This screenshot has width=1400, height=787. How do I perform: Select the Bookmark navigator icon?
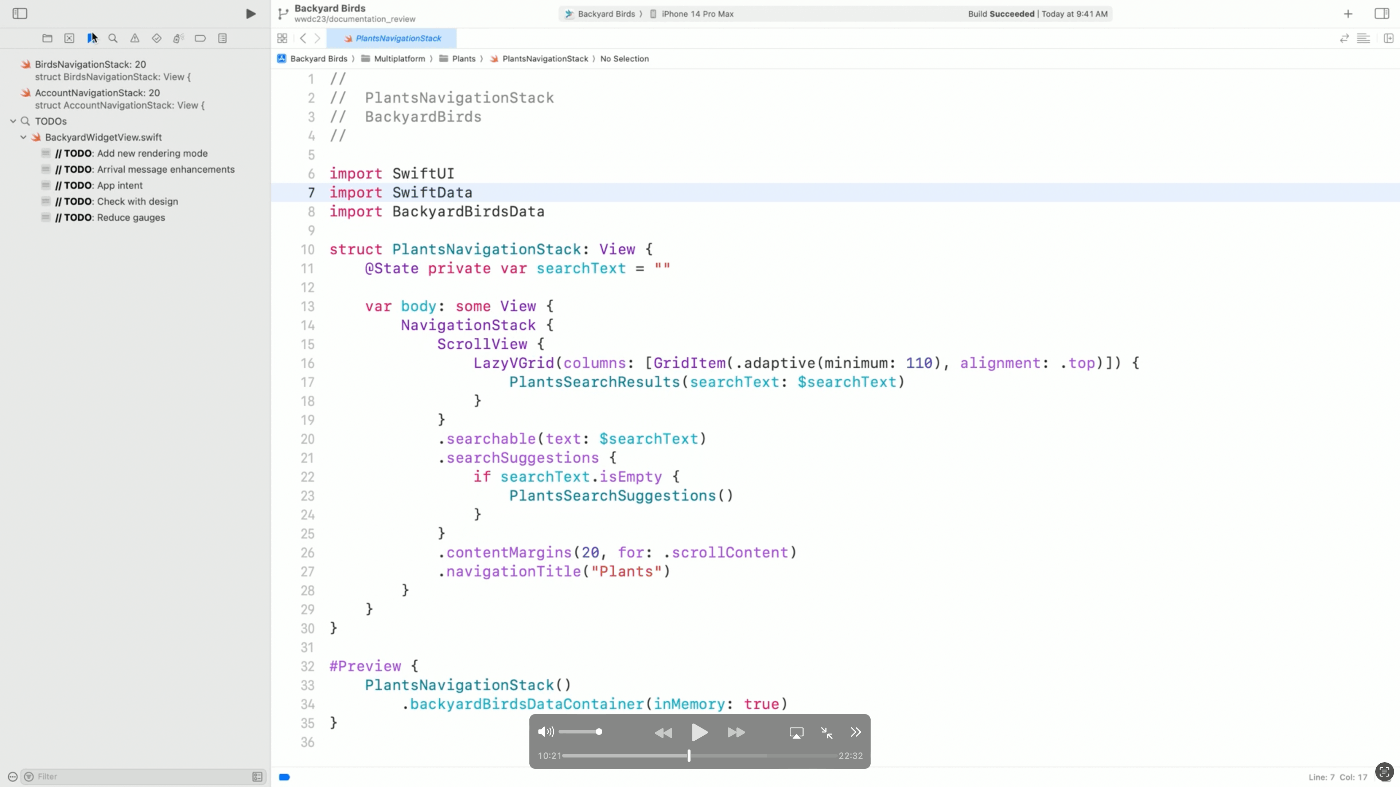[x=91, y=38]
